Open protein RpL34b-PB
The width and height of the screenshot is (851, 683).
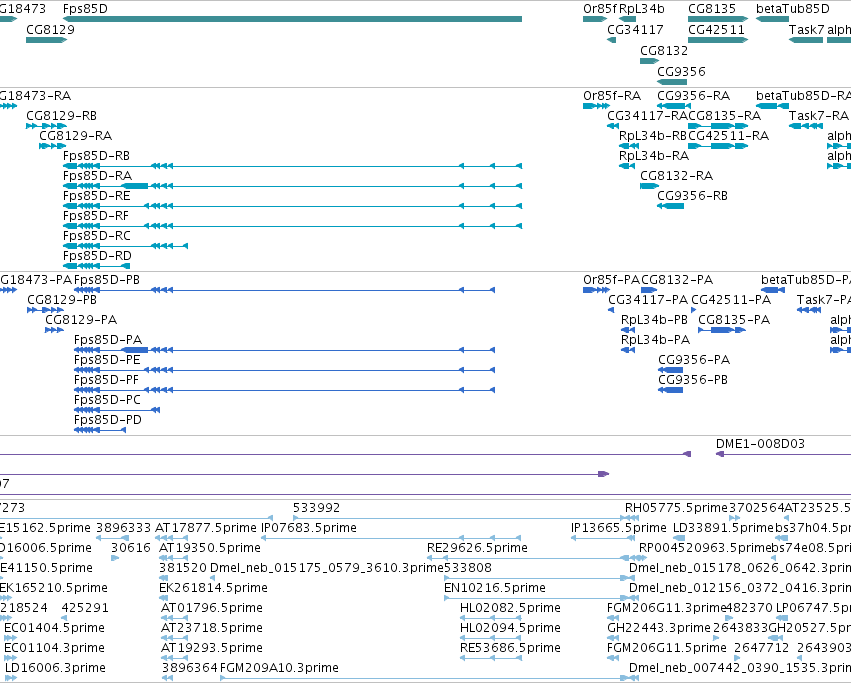tap(654, 321)
